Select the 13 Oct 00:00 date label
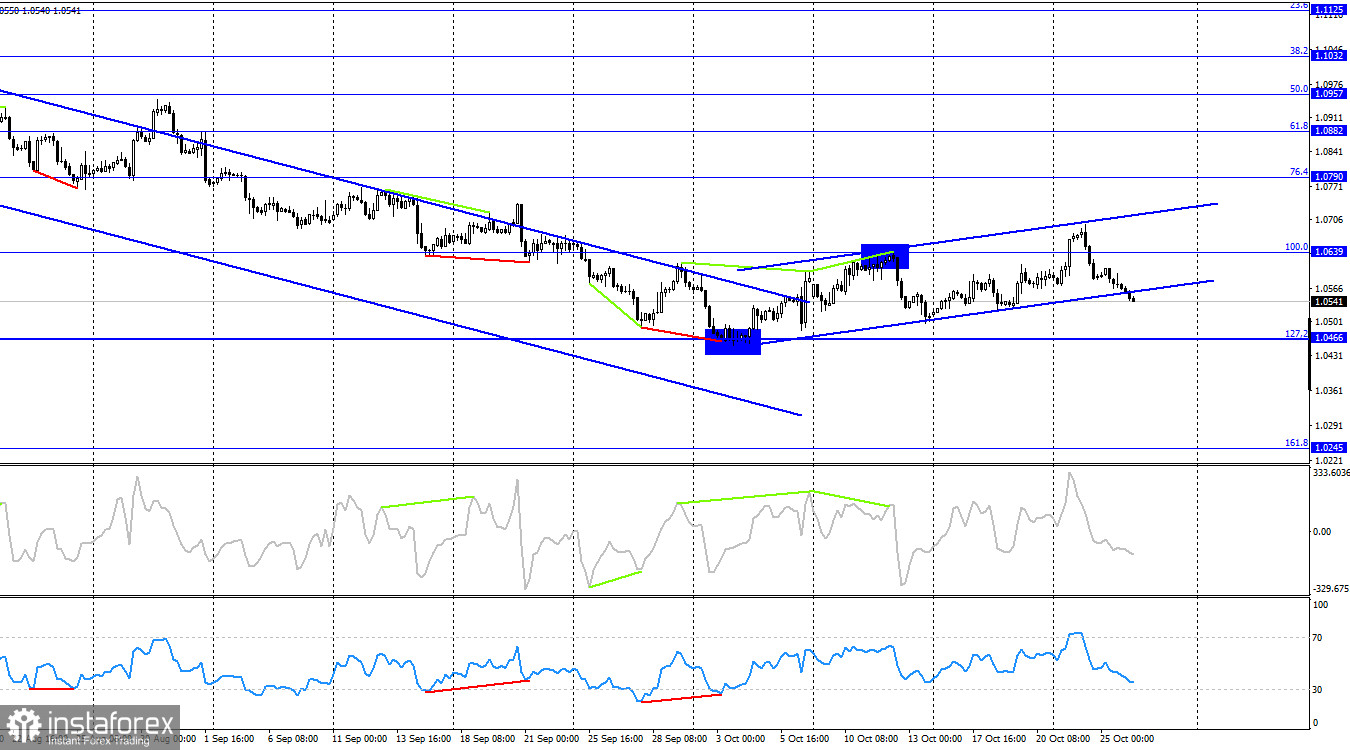1350x750 pixels. point(936,739)
